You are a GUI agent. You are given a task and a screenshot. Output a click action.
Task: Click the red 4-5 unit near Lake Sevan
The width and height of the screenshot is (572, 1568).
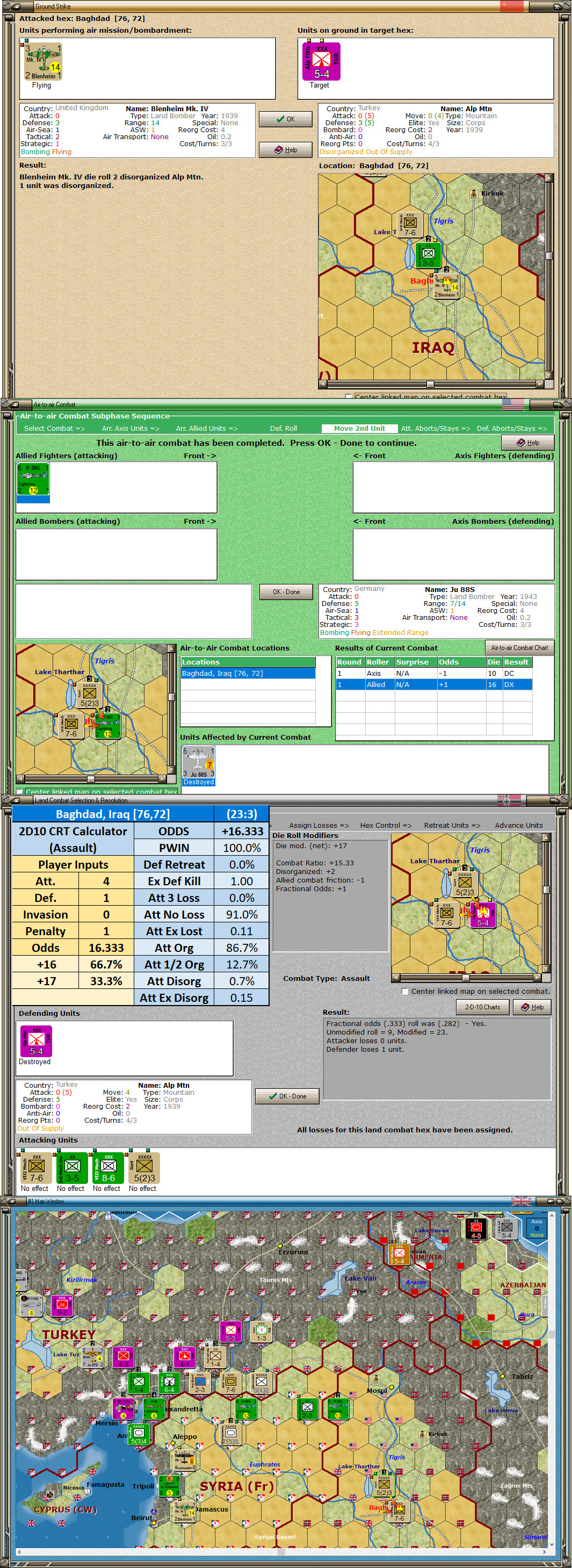476,1229
